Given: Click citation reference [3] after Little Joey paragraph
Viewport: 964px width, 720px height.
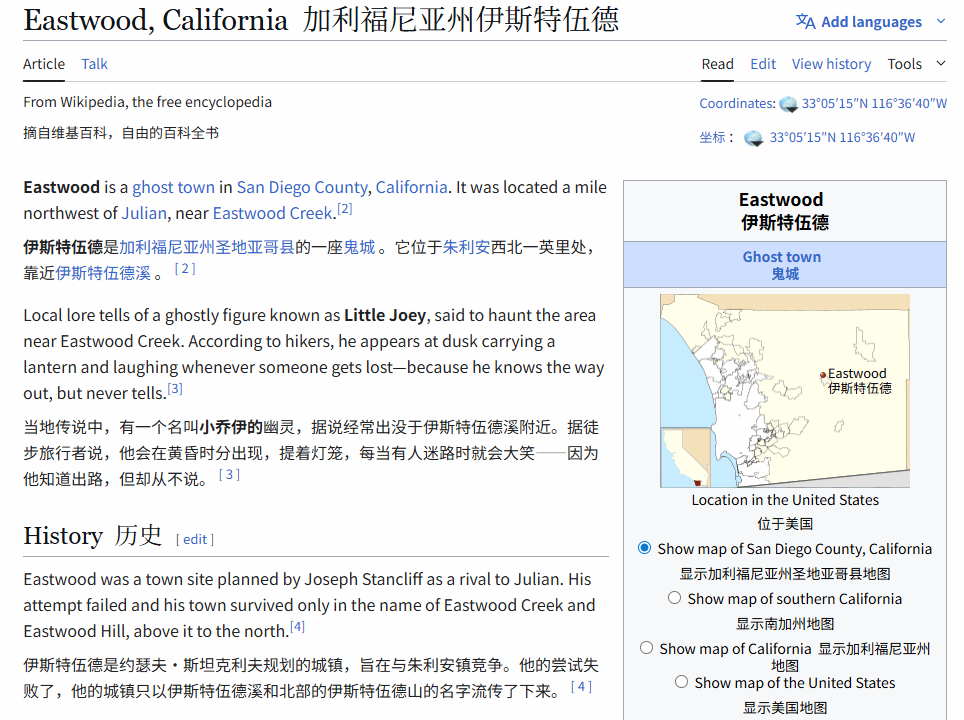Looking at the screenshot, I should click(175, 389).
